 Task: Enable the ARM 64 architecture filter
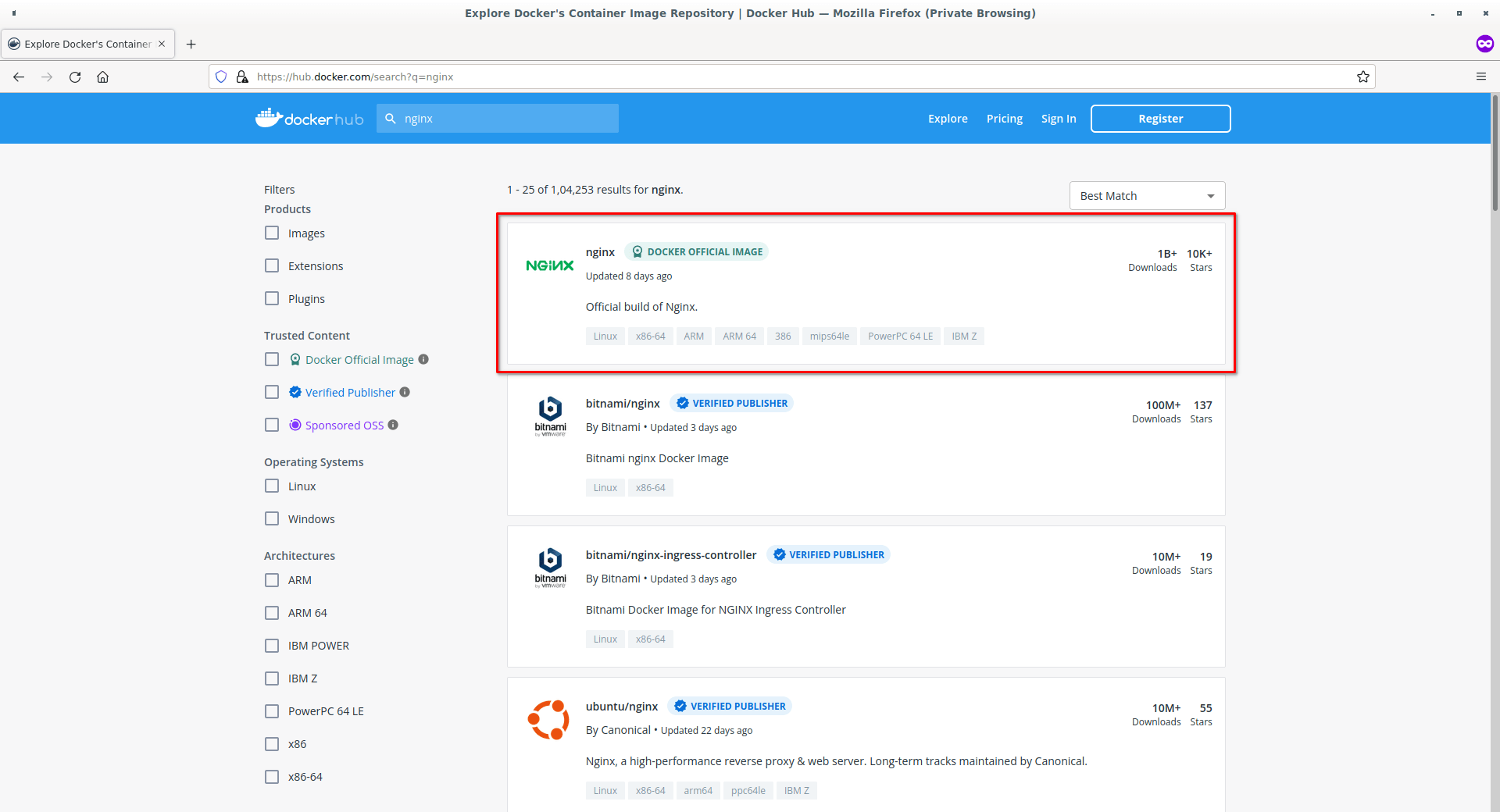tap(271, 613)
